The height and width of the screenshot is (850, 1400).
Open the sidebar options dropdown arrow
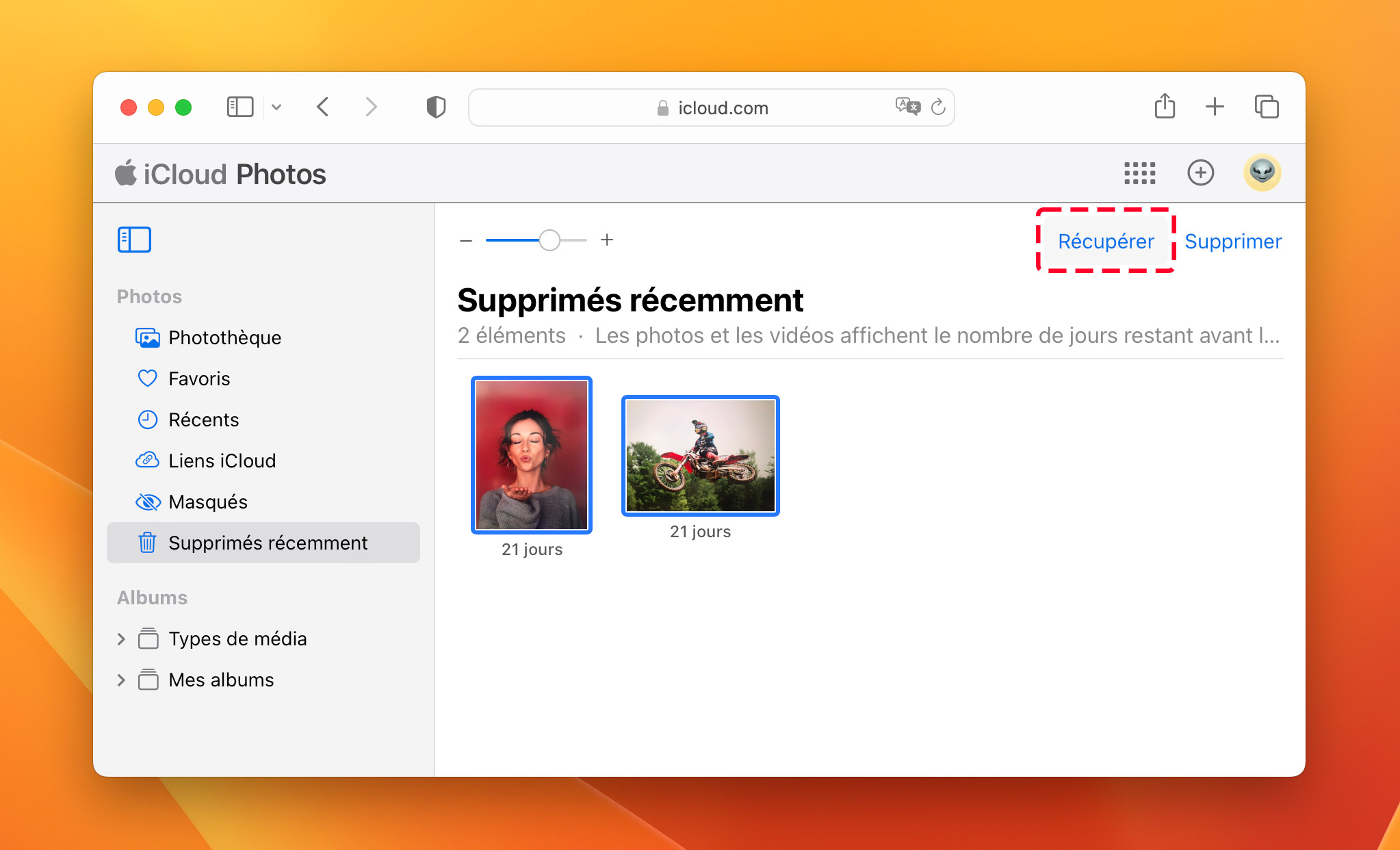(276, 107)
